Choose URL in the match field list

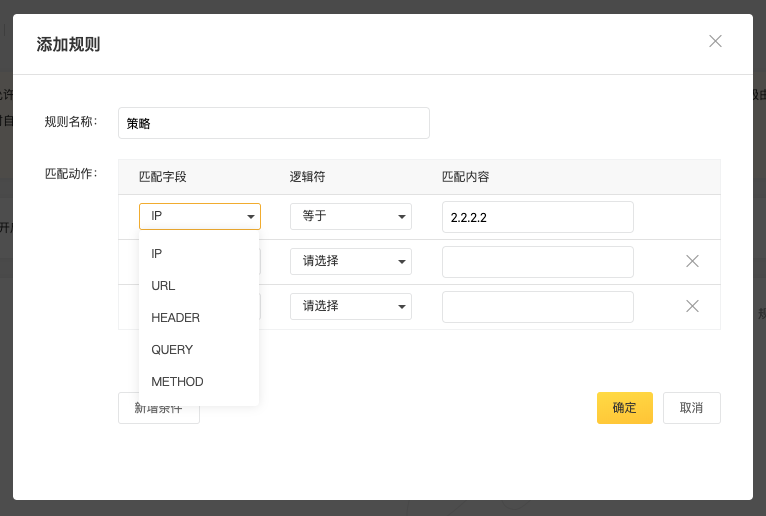[x=163, y=286]
